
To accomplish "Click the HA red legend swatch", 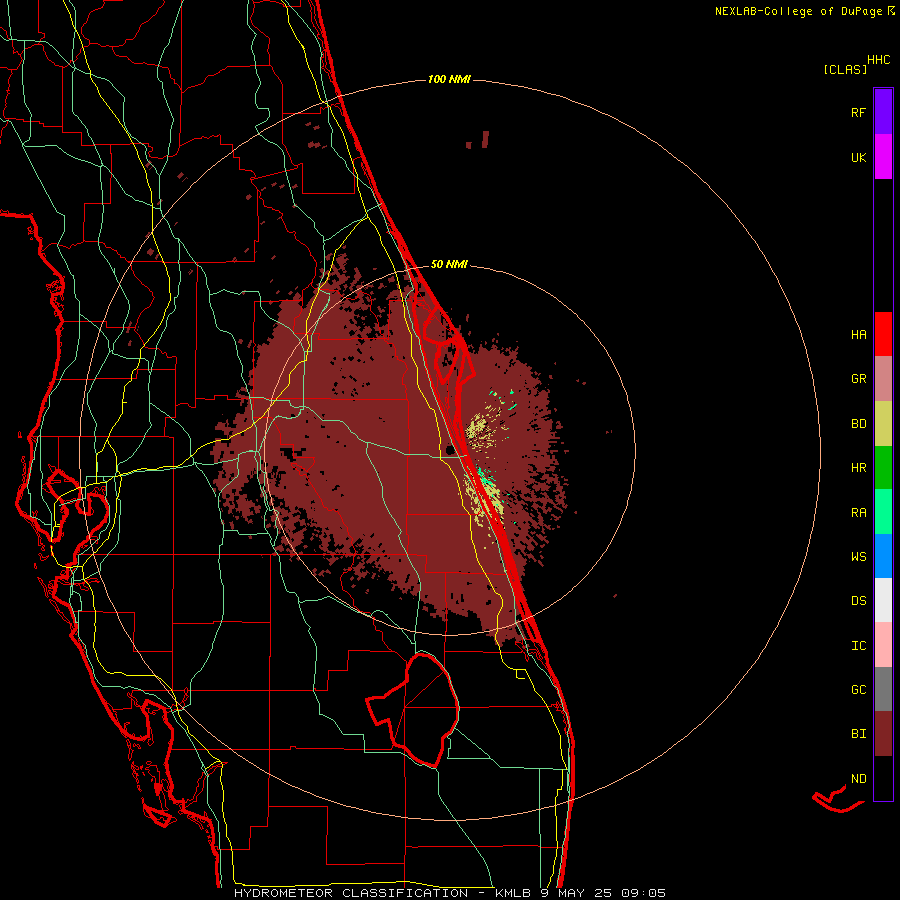I will click(883, 334).
